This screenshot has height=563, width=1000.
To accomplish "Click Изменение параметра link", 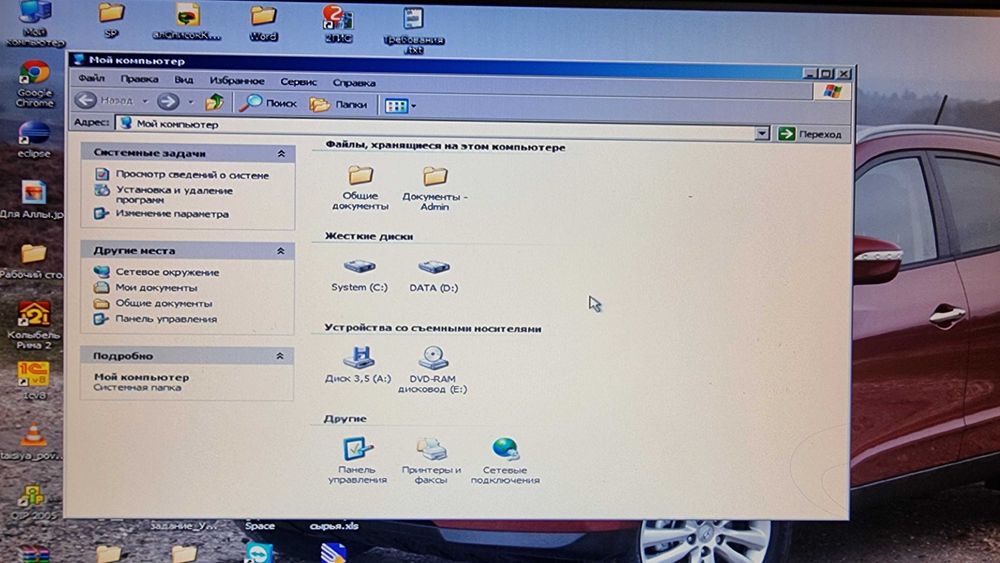I will 161,214.
